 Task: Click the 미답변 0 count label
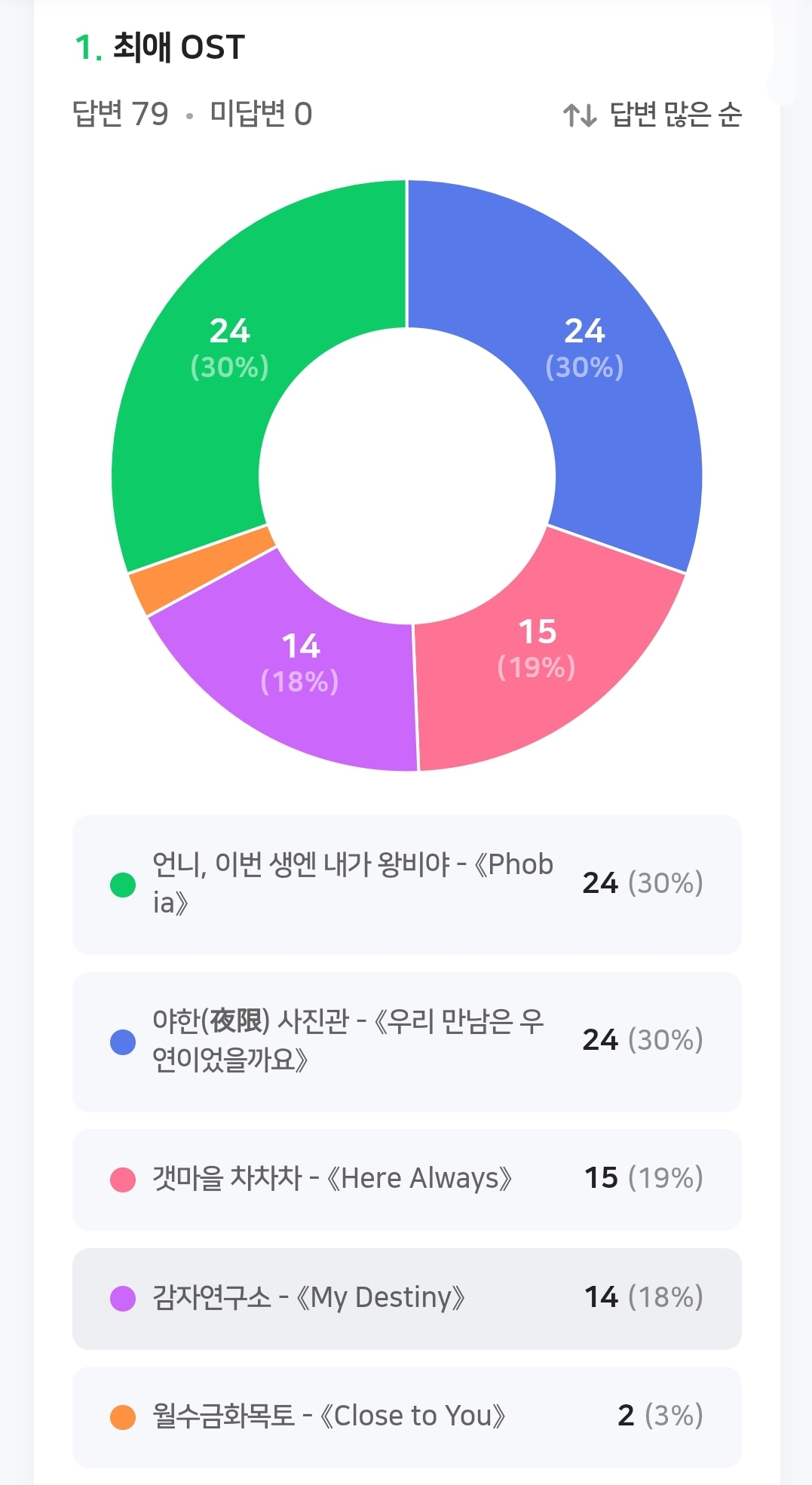[x=261, y=115]
